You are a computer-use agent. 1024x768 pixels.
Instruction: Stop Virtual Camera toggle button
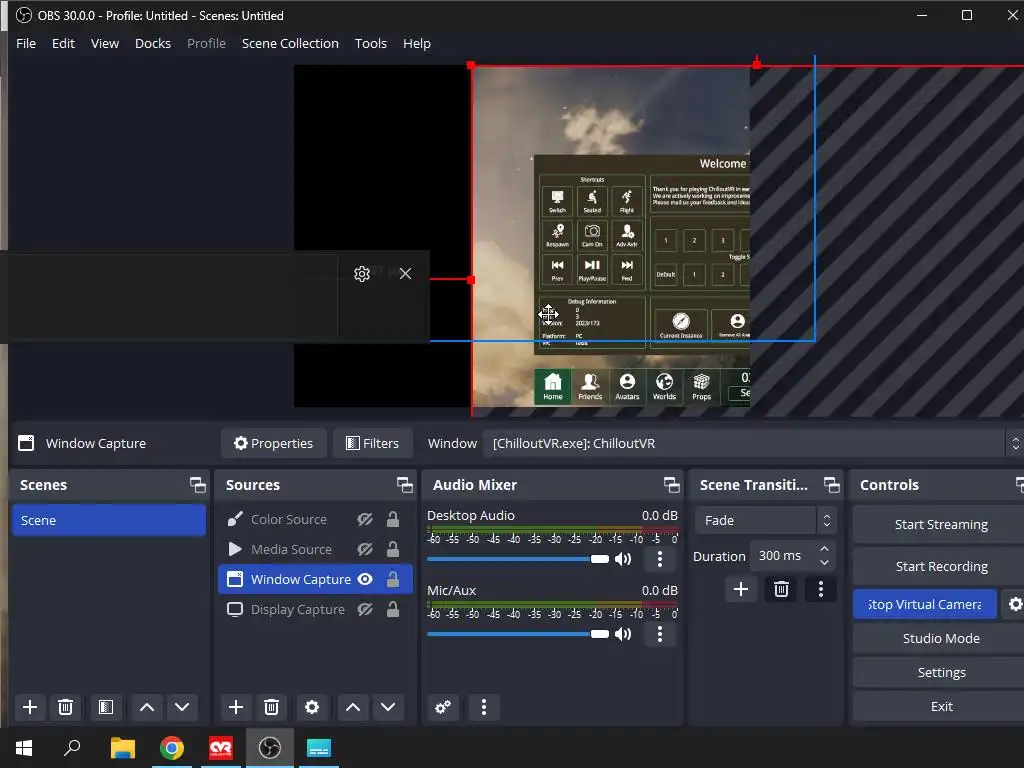[x=925, y=604]
